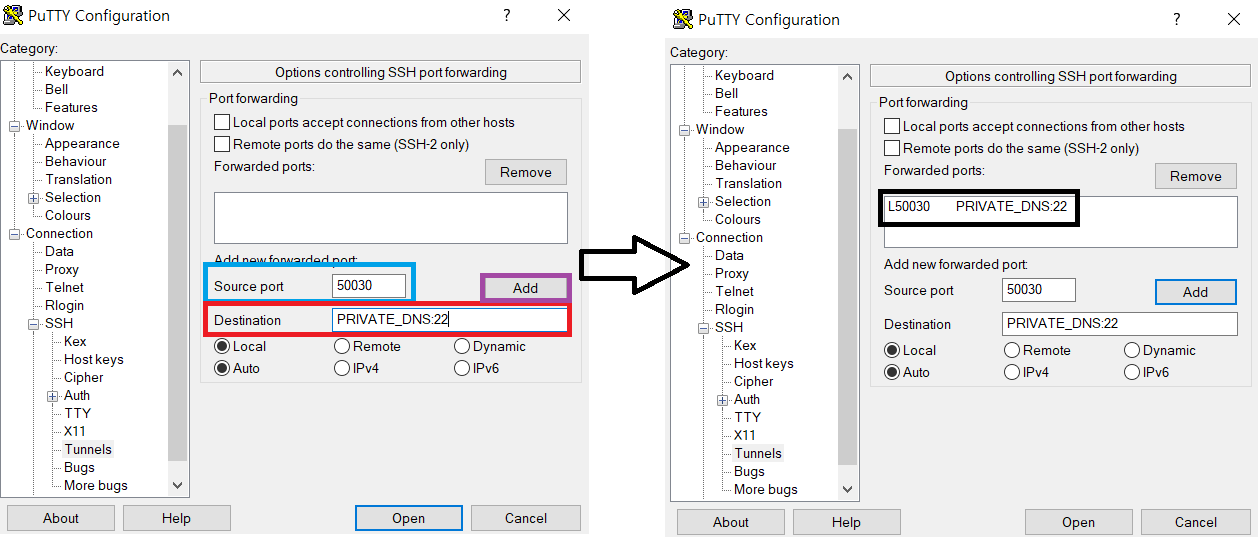
Task: Click Source port field in left window
Action: 369,285
